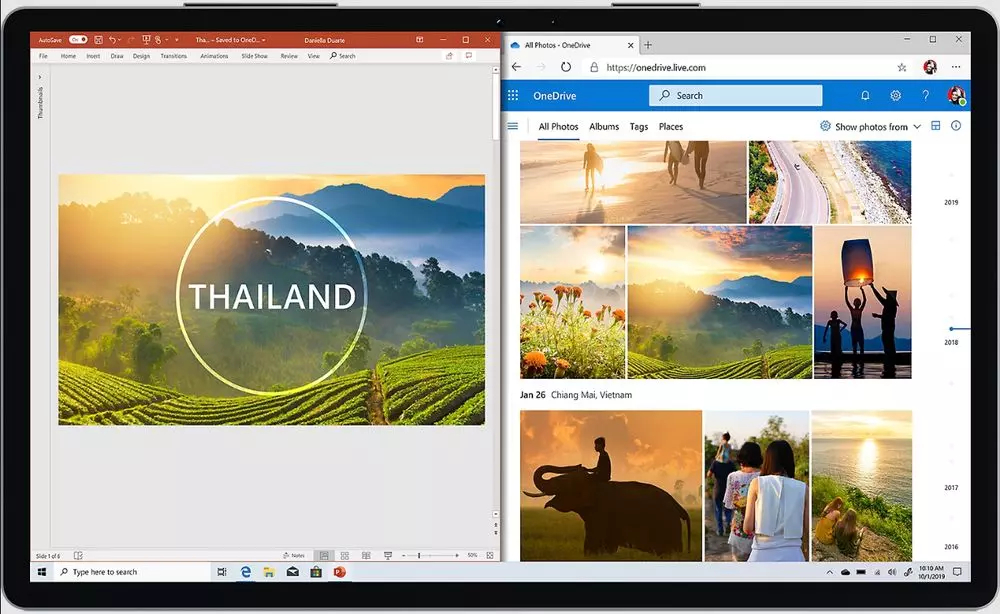1000x614 pixels.
Task: Open OneDrive notifications bell
Action: pyautogui.click(x=865, y=96)
